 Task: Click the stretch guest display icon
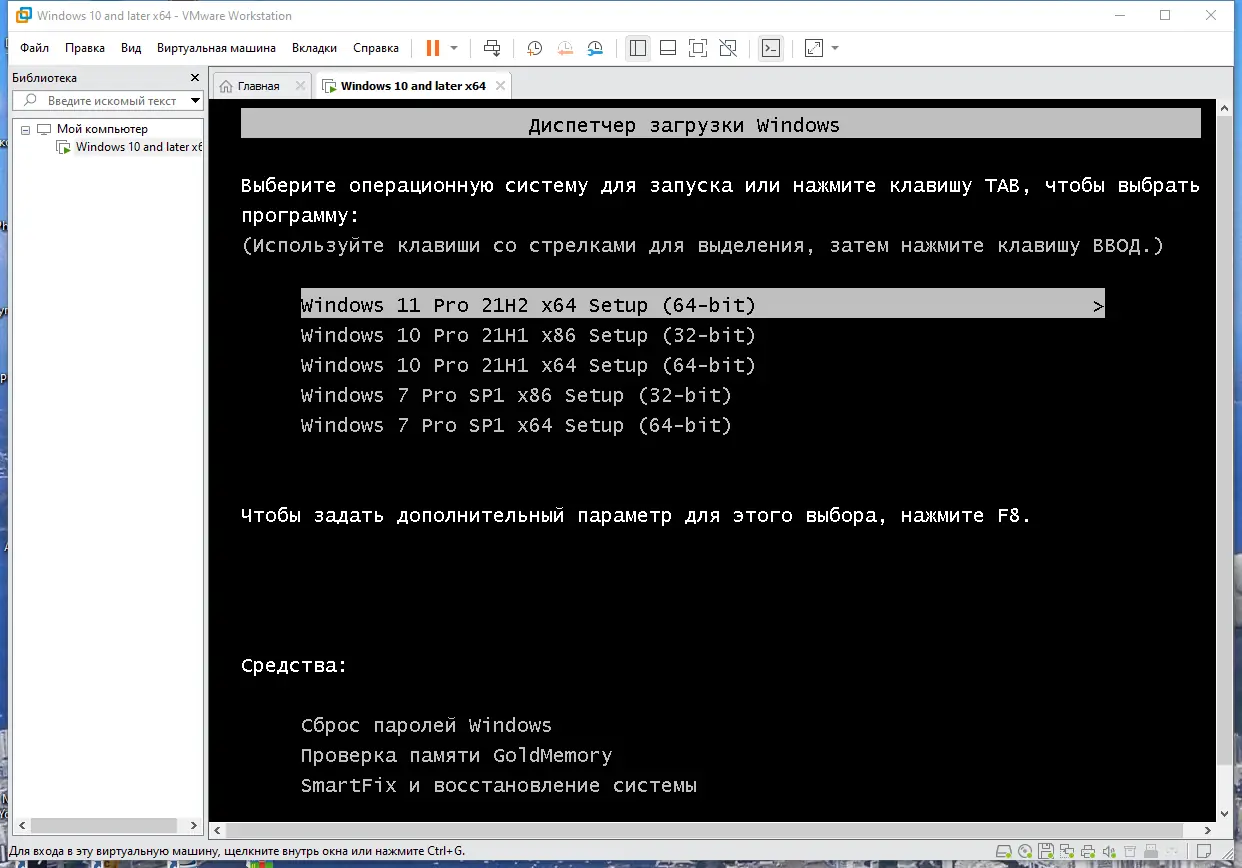tap(814, 48)
